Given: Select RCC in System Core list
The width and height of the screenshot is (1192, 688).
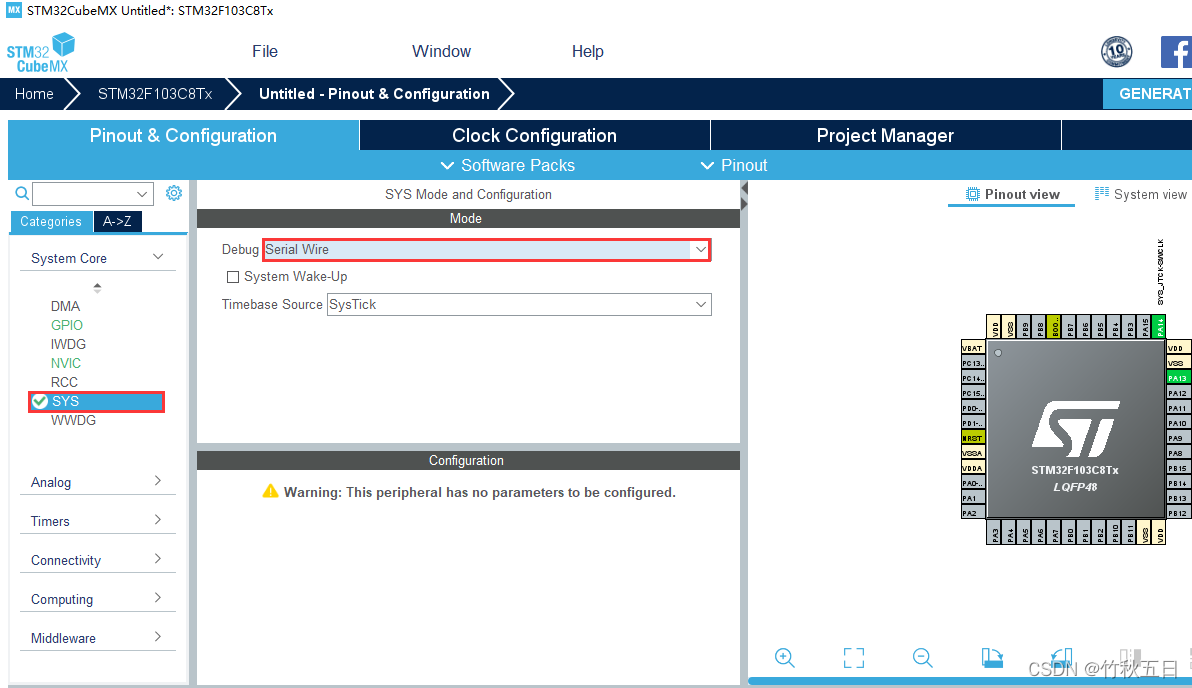Looking at the screenshot, I should coord(65,382).
